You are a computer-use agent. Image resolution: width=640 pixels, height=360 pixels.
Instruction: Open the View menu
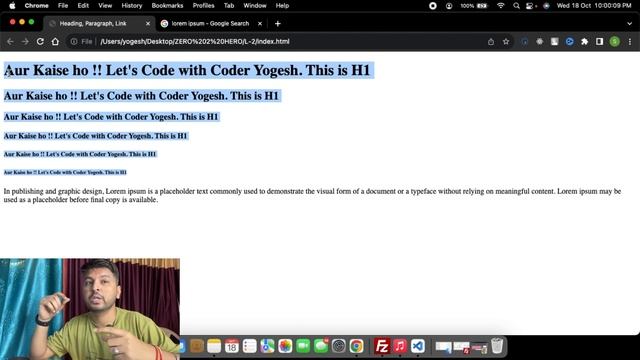coord(105,6)
